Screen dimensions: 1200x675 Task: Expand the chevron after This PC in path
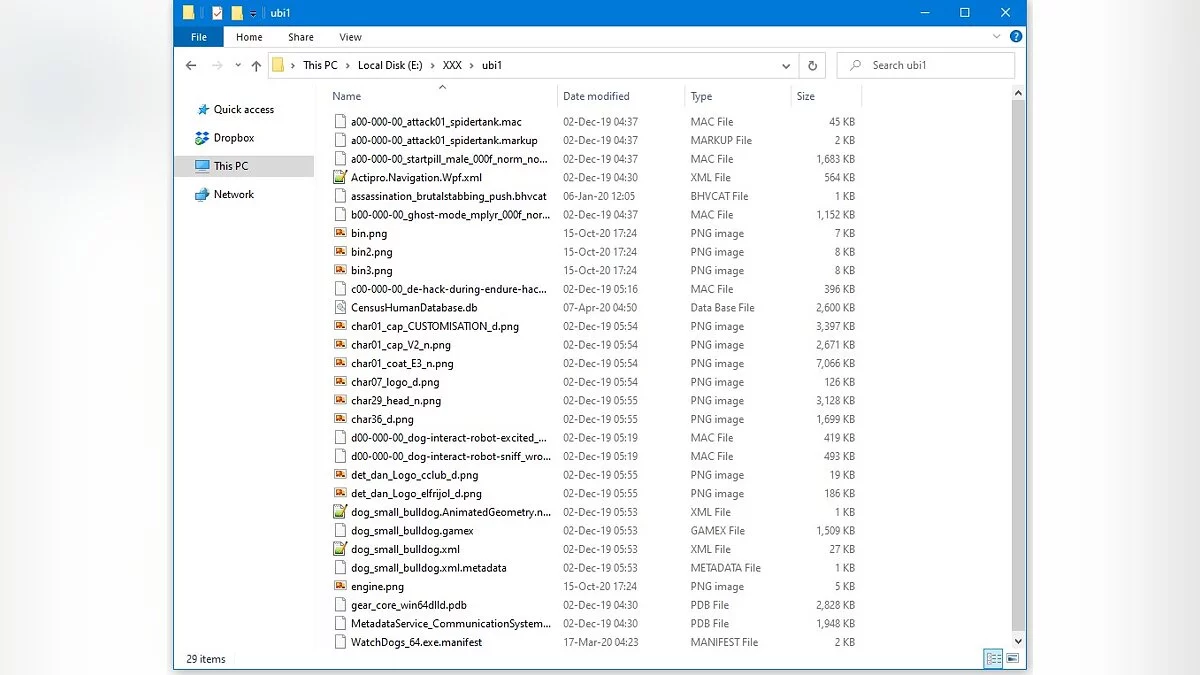click(348, 66)
